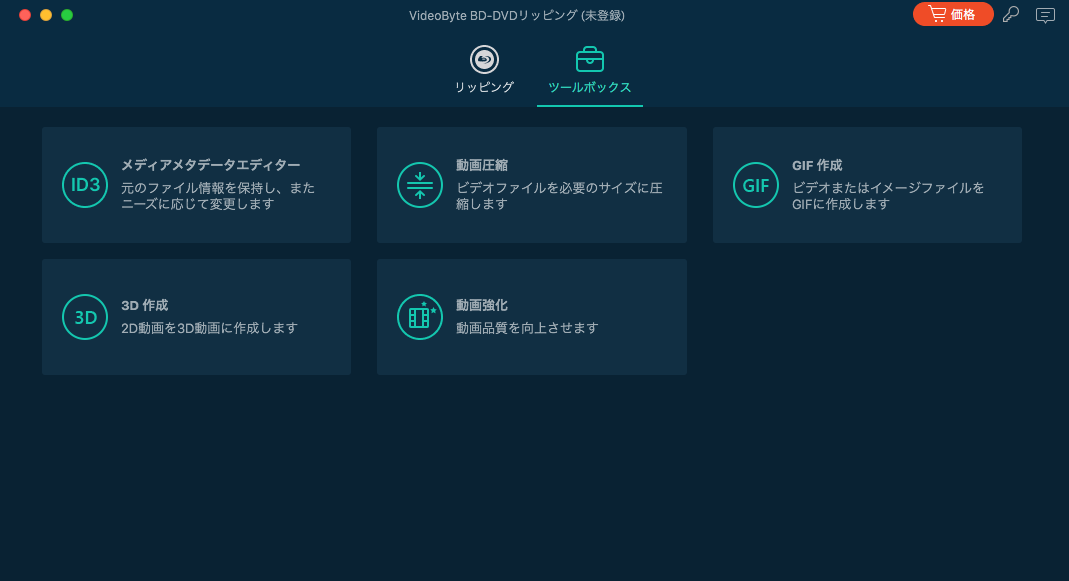Click the ID3 metadata editor icon

pyautogui.click(x=85, y=185)
